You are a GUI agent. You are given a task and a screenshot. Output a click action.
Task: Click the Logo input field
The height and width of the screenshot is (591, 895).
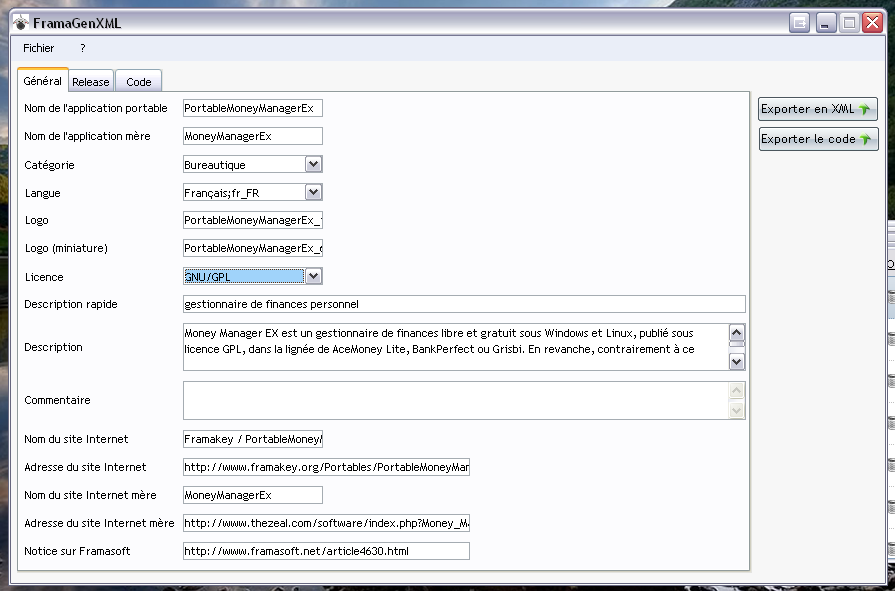253,220
